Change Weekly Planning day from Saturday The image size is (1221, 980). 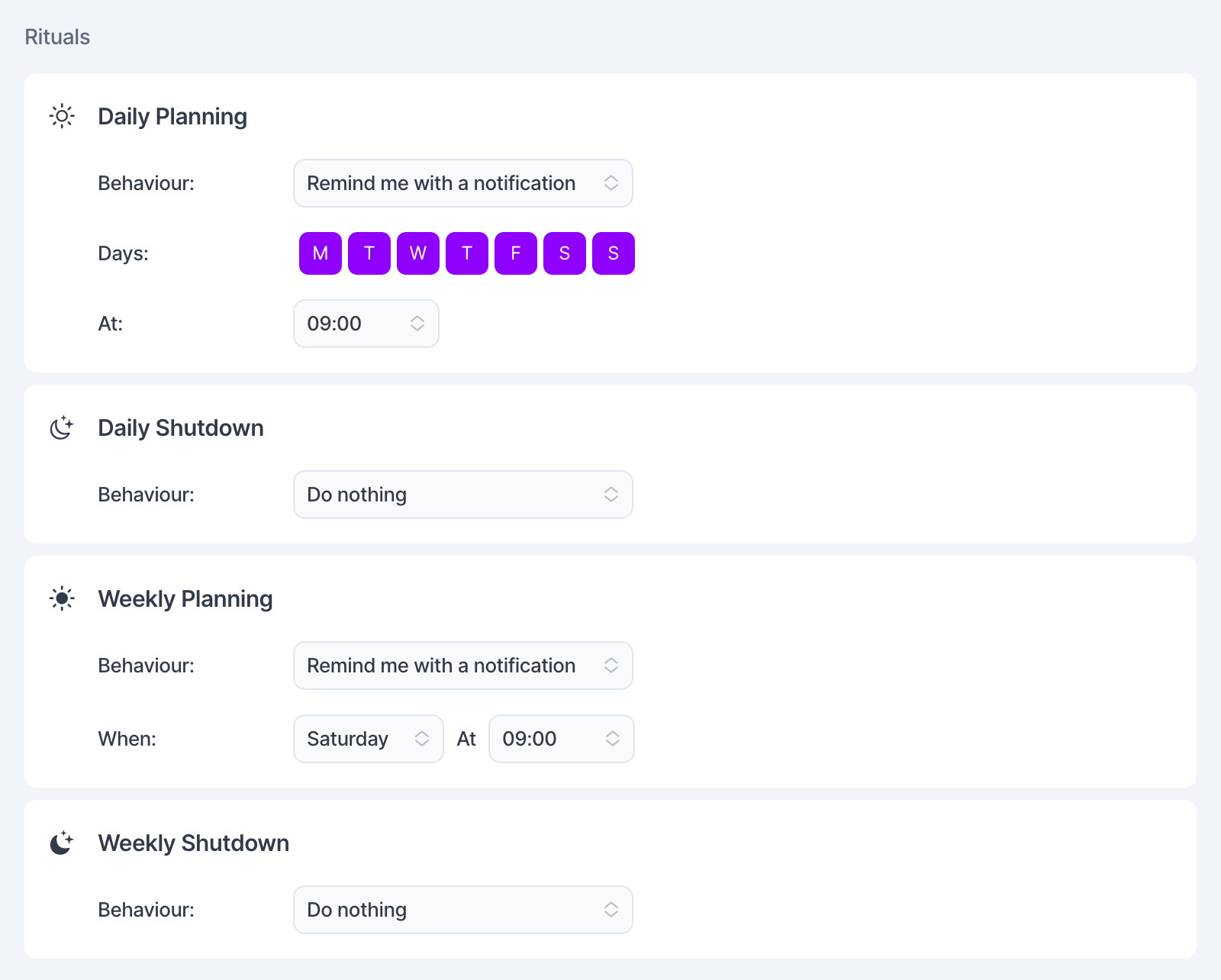pyautogui.click(x=369, y=739)
